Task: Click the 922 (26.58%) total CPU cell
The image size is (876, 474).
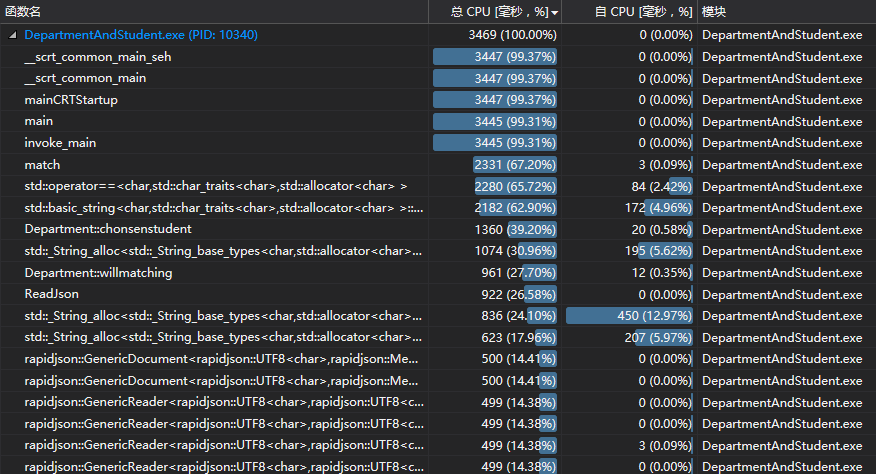Action: [x=495, y=294]
